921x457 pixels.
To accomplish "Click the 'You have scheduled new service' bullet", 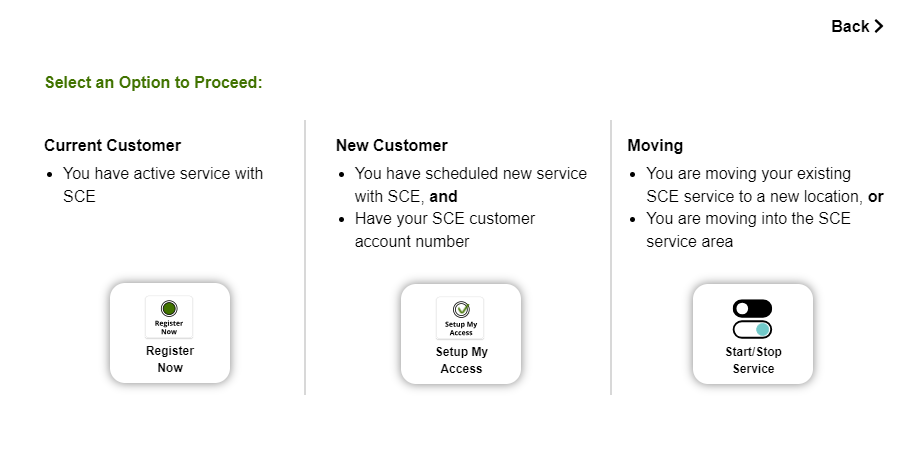I will click(x=470, y=185).
